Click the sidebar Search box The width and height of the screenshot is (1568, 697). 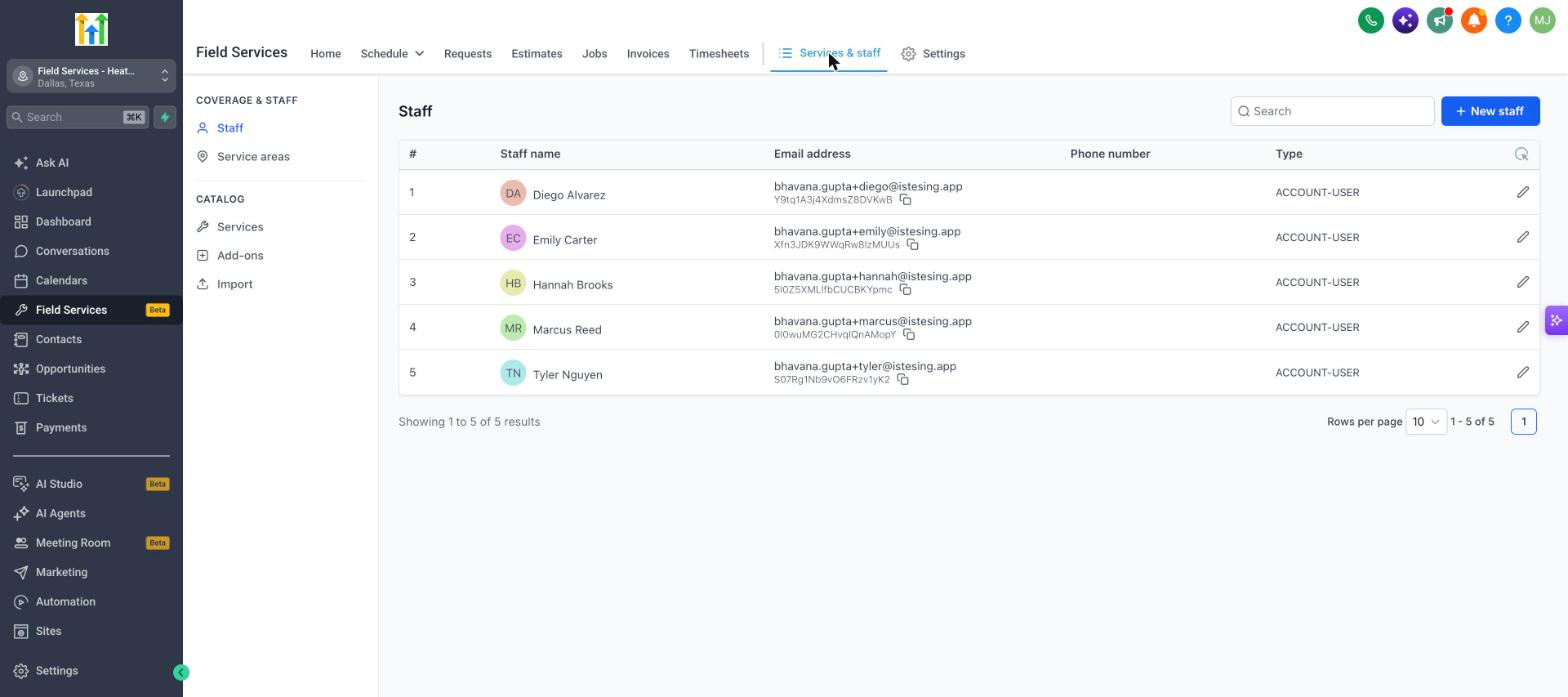click(x=78, y=117)
